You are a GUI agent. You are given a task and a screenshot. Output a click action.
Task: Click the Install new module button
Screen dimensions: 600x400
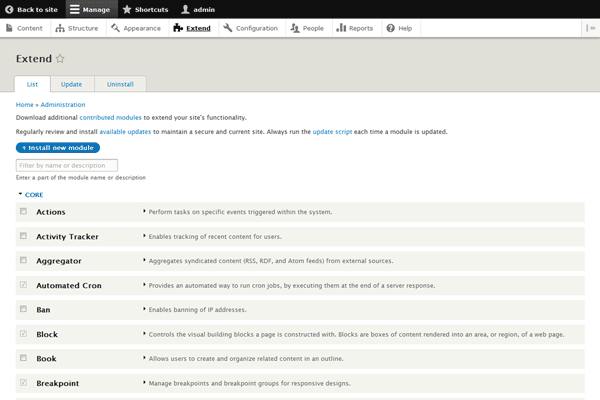coord(58,147)
